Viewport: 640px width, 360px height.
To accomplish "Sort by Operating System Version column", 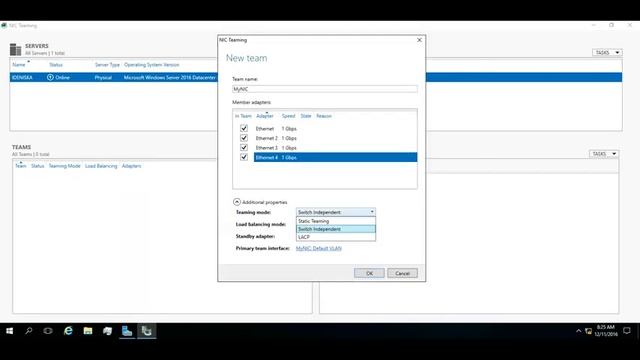I will tap(151, 64).
